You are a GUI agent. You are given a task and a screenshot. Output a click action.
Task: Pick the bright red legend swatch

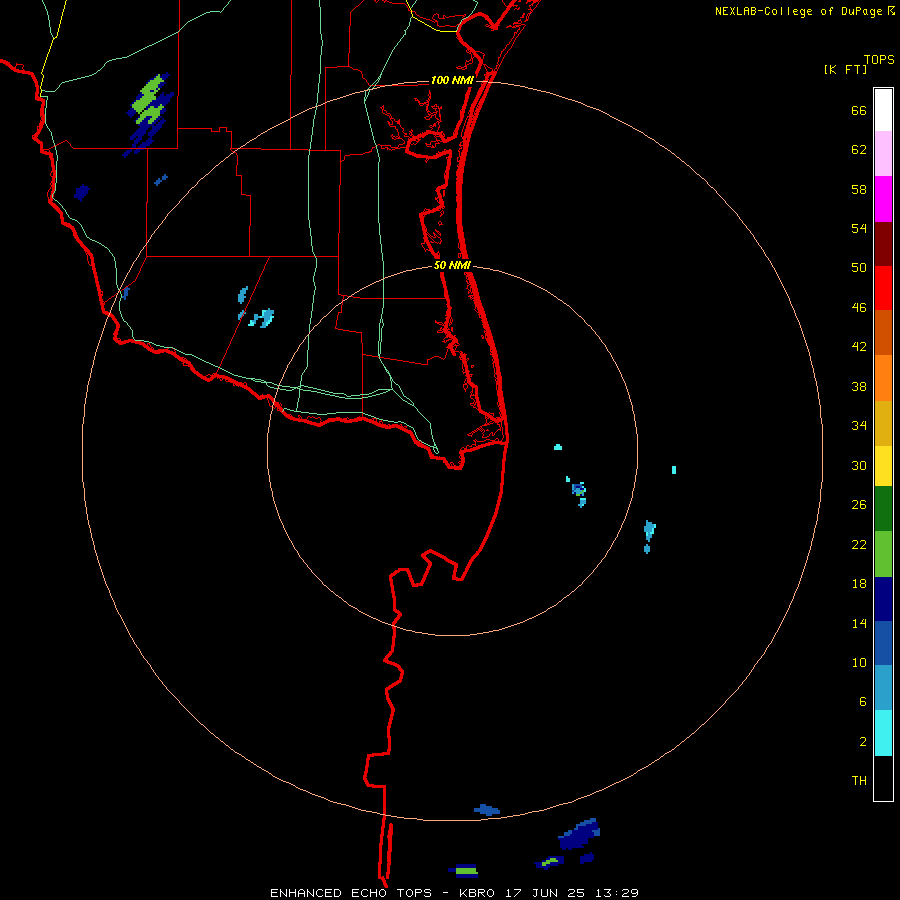[883, 288]
